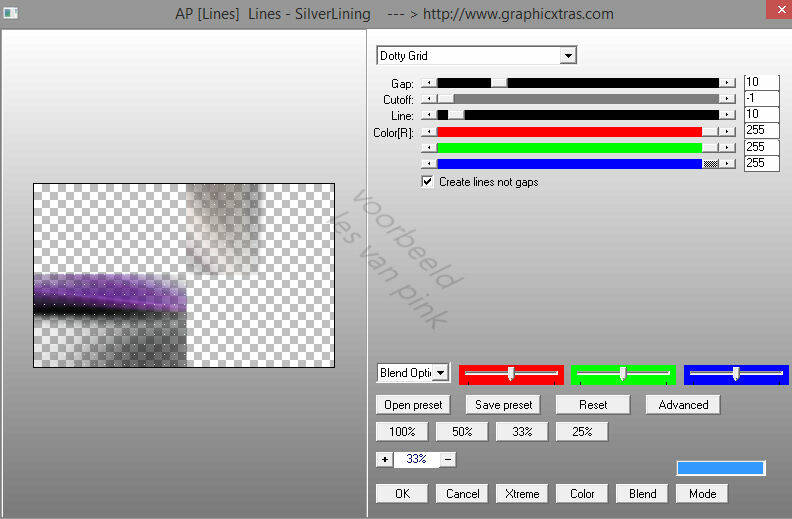
Task: Set preview zoom to 25%
Action: tap(582, 432)
